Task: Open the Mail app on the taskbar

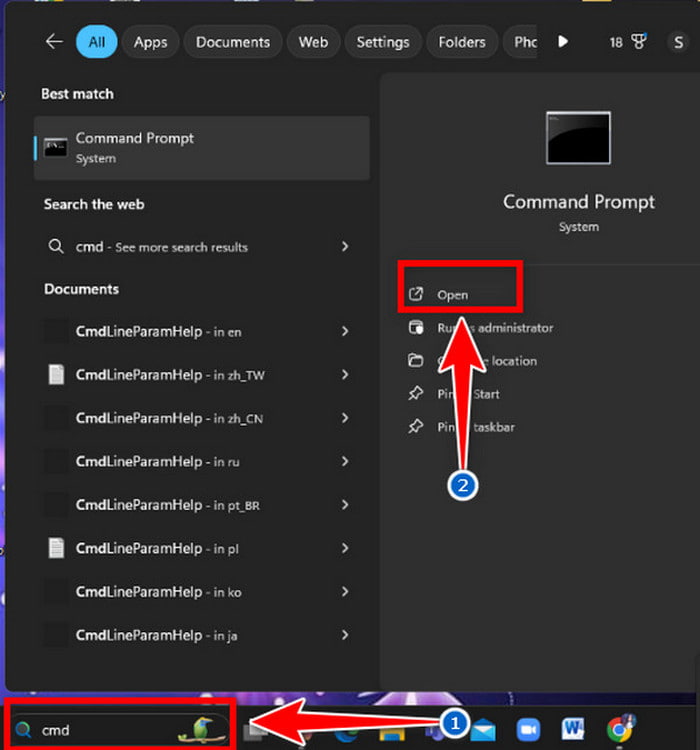Action: coord(483,730)
